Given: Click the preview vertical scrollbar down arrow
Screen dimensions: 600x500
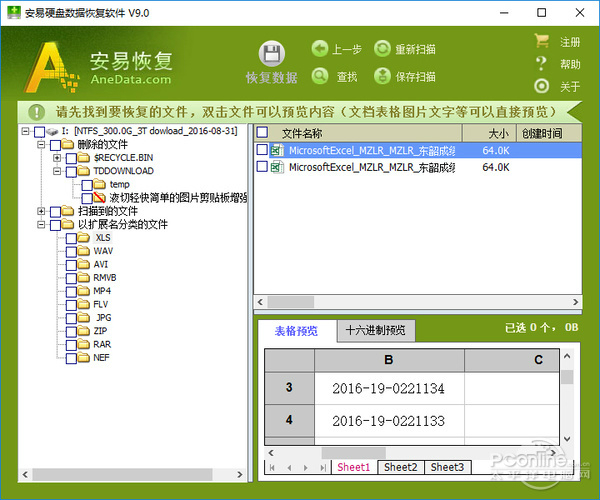Looking at the screenshot, I should click(567, 439).
